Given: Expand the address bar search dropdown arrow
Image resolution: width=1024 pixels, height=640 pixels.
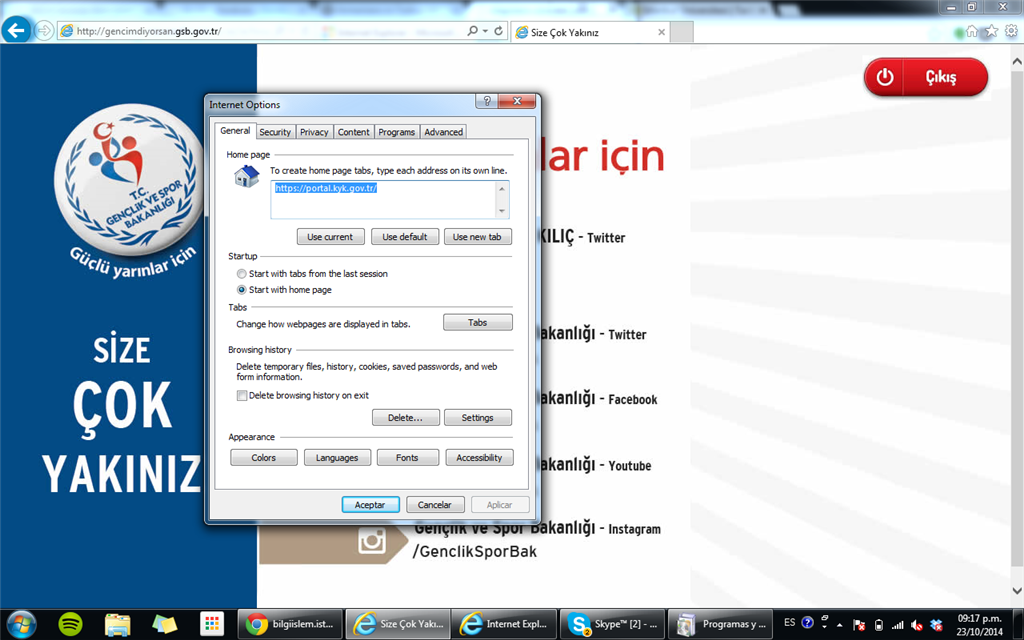Looking at the screenshot, I should [485, 31].
